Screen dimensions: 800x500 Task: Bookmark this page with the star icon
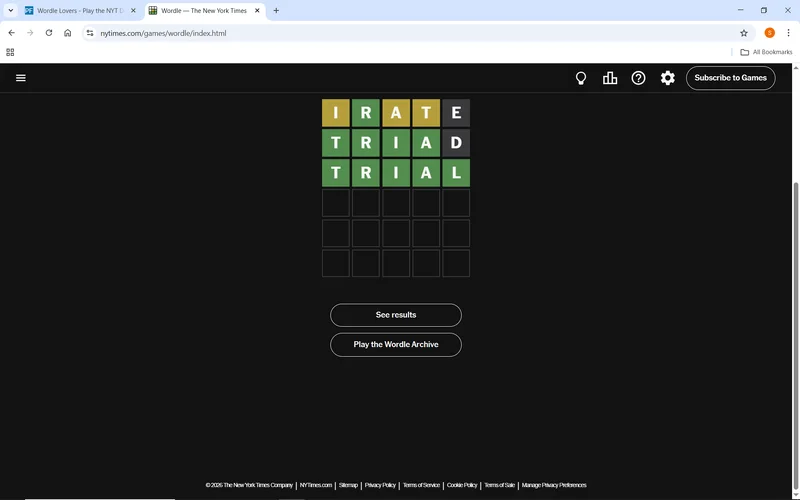(x=744, y=33)
